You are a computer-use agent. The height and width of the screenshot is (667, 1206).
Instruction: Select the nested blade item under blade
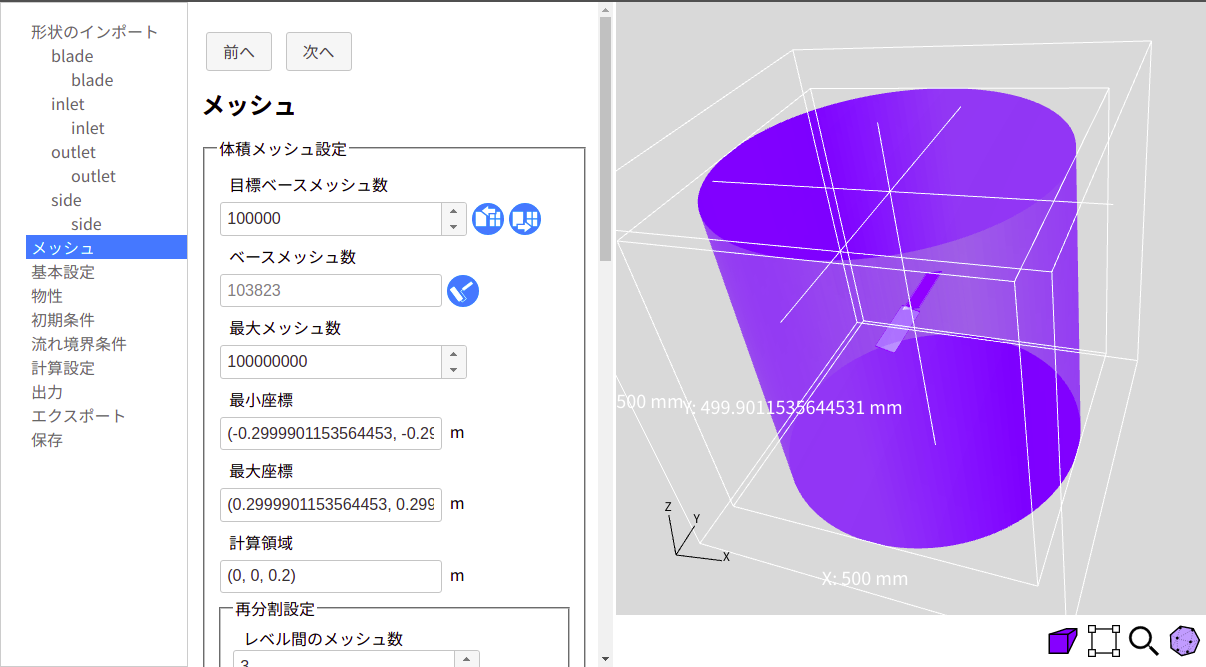pyautogui.click(x=92, y=80)
